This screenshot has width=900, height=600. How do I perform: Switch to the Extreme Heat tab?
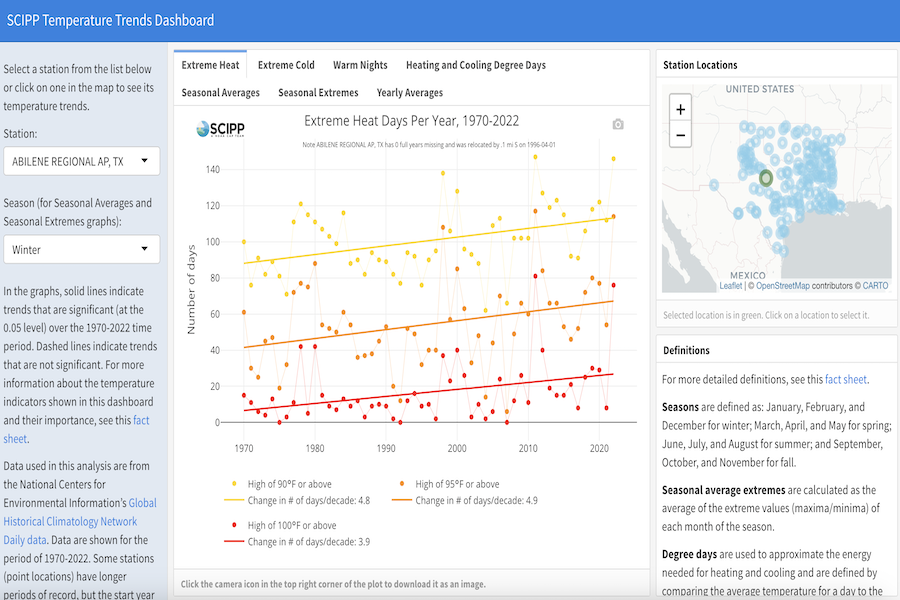point(210,65)
